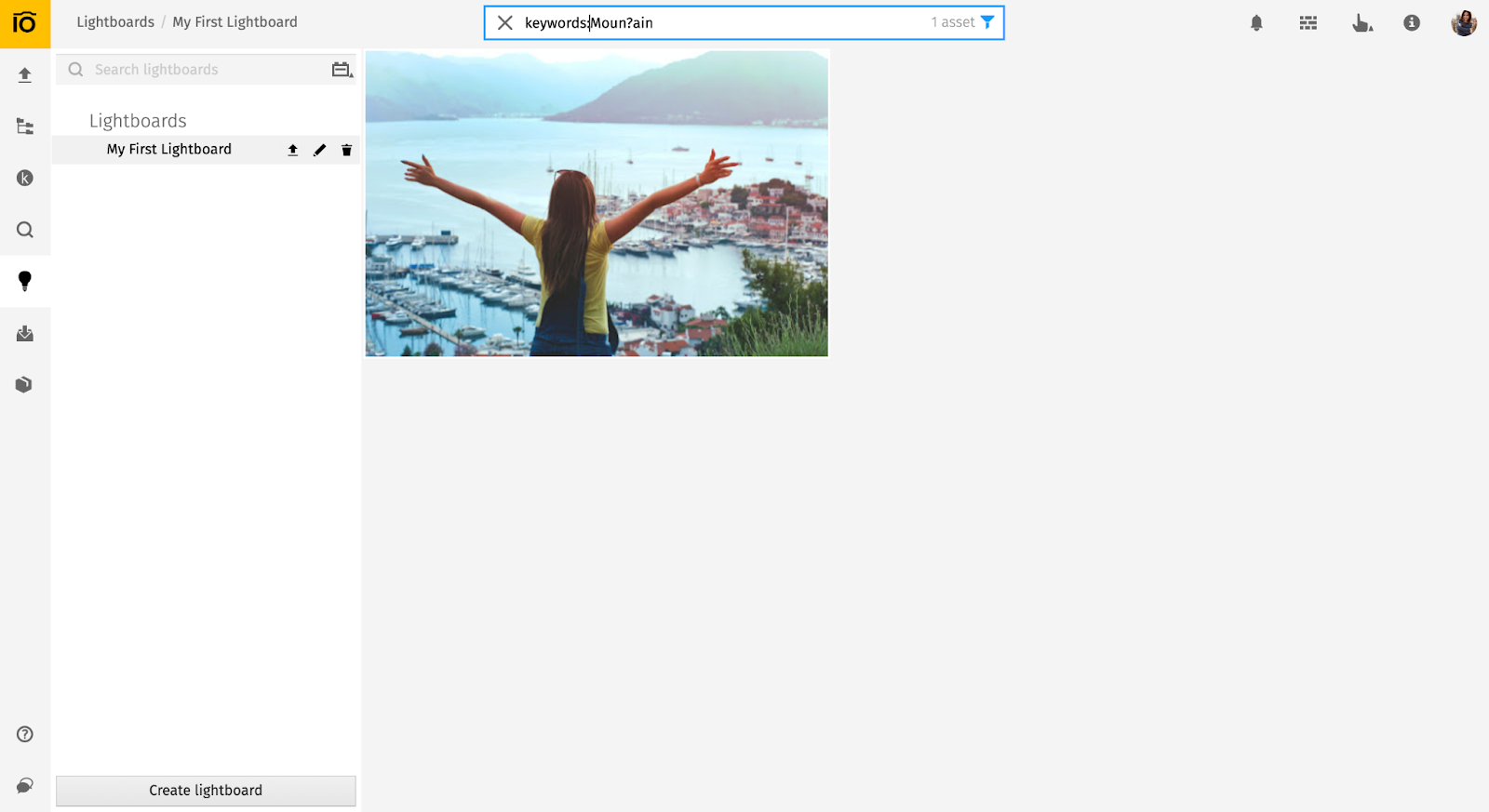1489x812 pixels.
Task: Open the sort order icon in top bar
Action: pos(1362,23)
